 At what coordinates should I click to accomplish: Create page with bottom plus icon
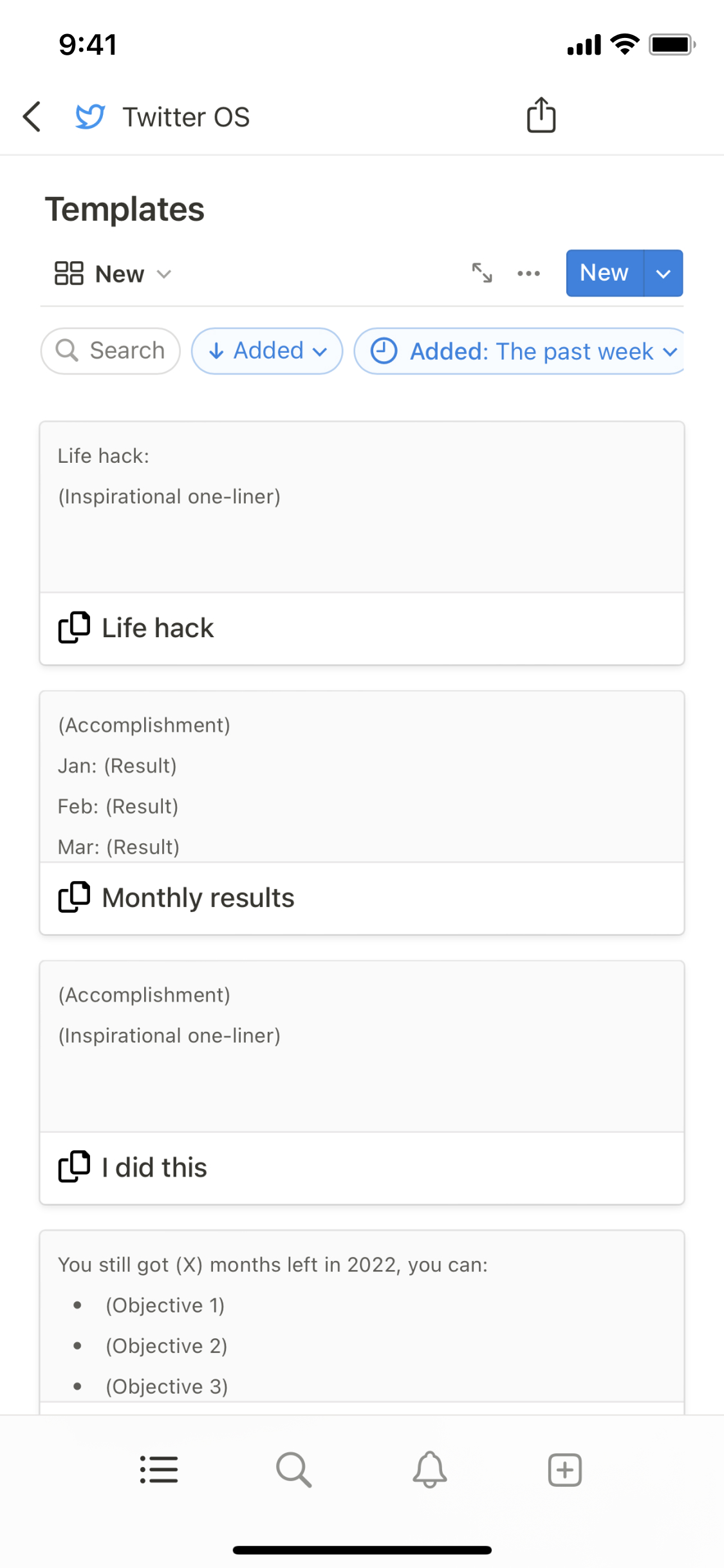(565, 1470)
